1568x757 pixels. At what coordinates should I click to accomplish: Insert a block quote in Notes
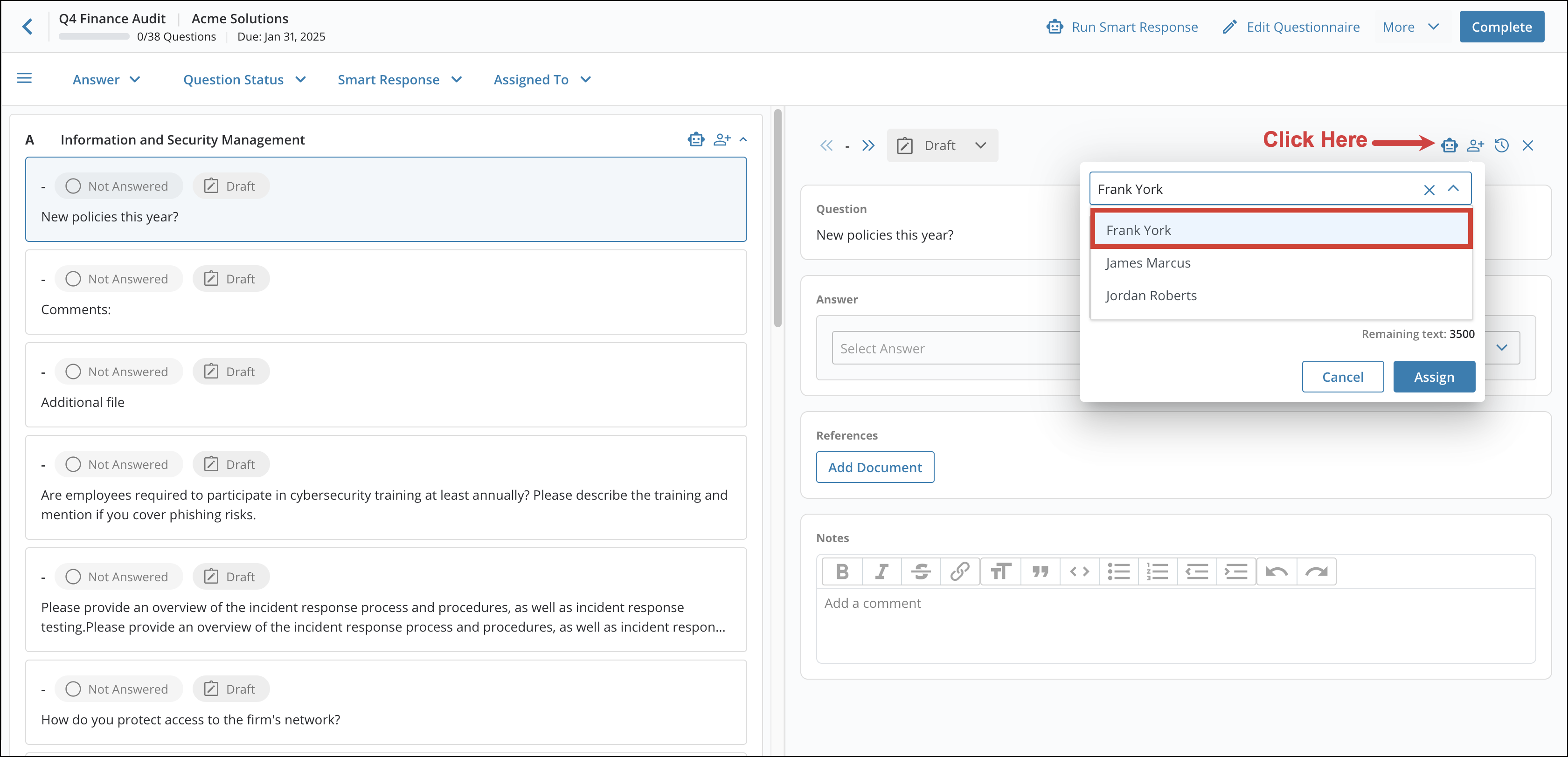coord(1040,571)
